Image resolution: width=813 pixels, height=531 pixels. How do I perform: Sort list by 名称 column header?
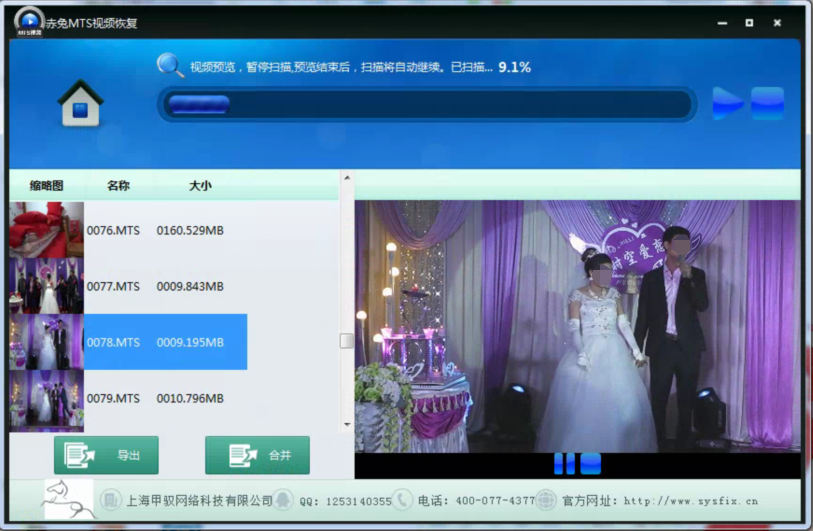click(118, 186)
